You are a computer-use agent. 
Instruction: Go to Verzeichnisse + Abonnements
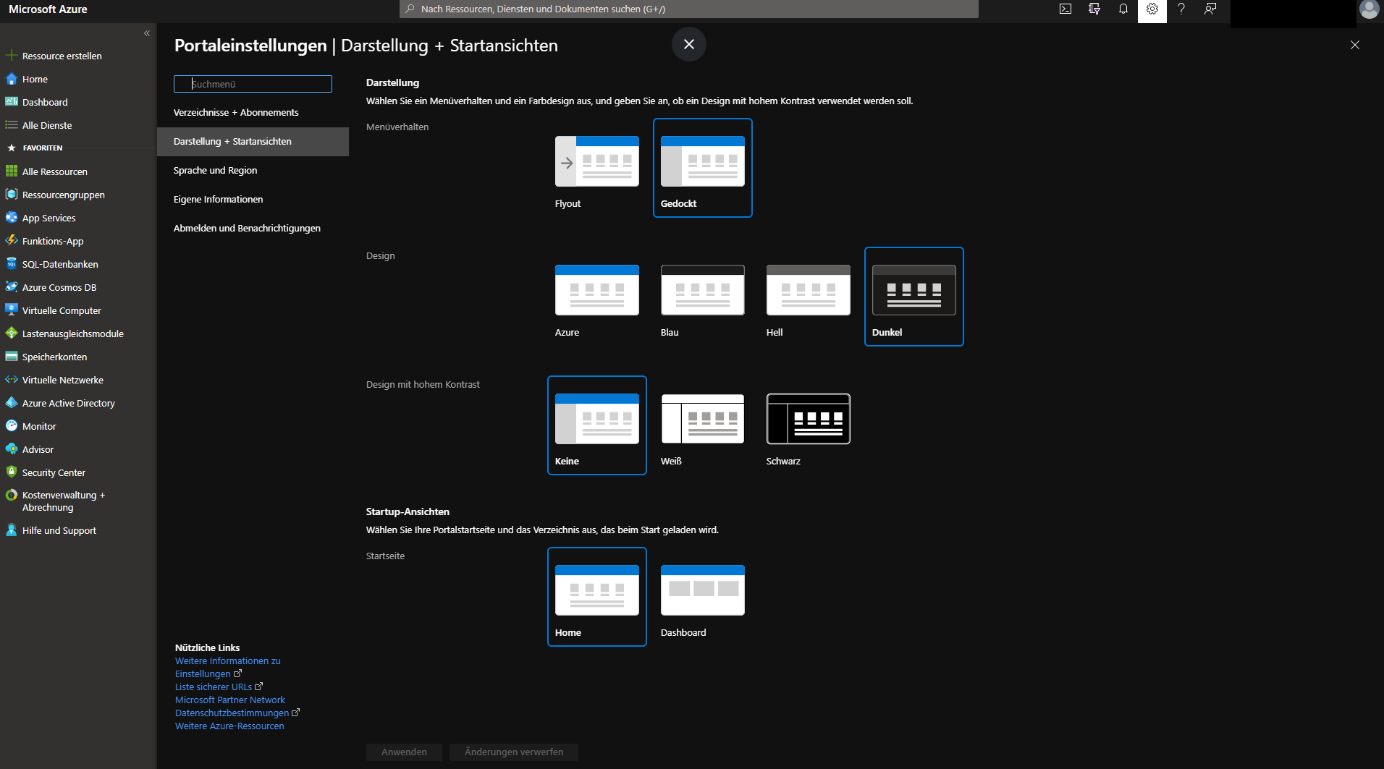point(236,112)
